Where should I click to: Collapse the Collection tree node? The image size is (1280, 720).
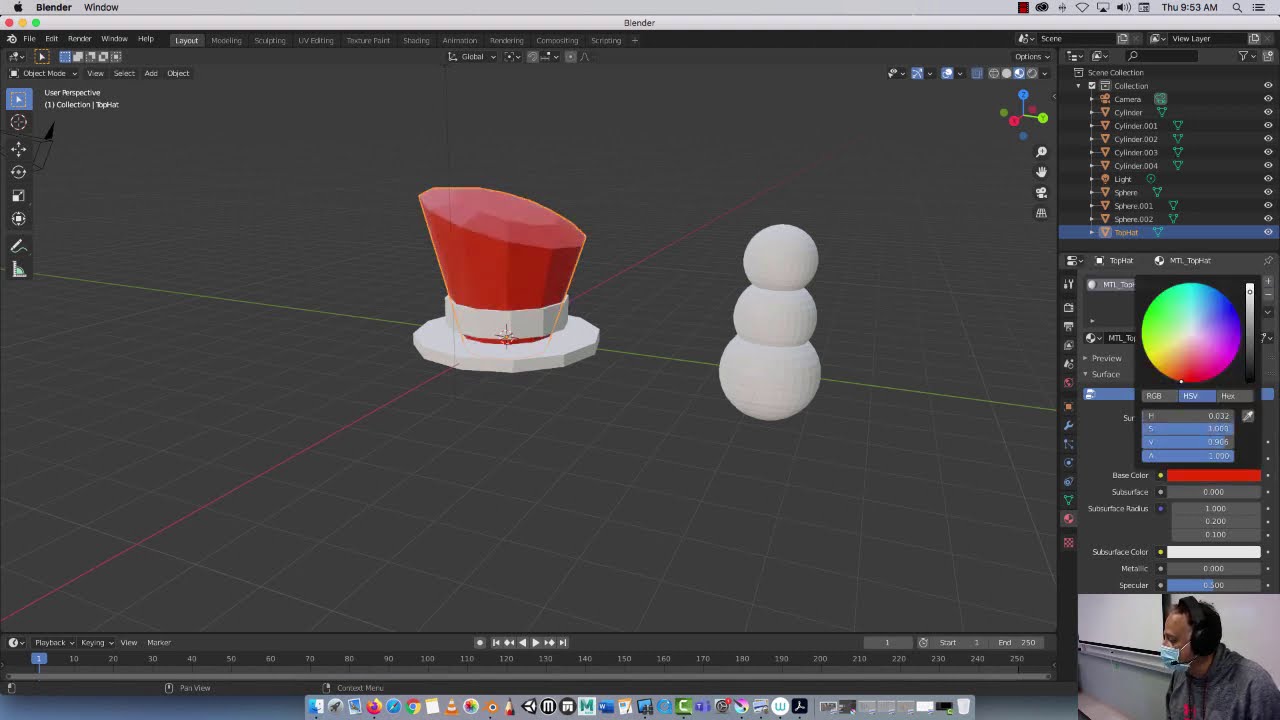pyautogui.click(x=1079, y=86)
